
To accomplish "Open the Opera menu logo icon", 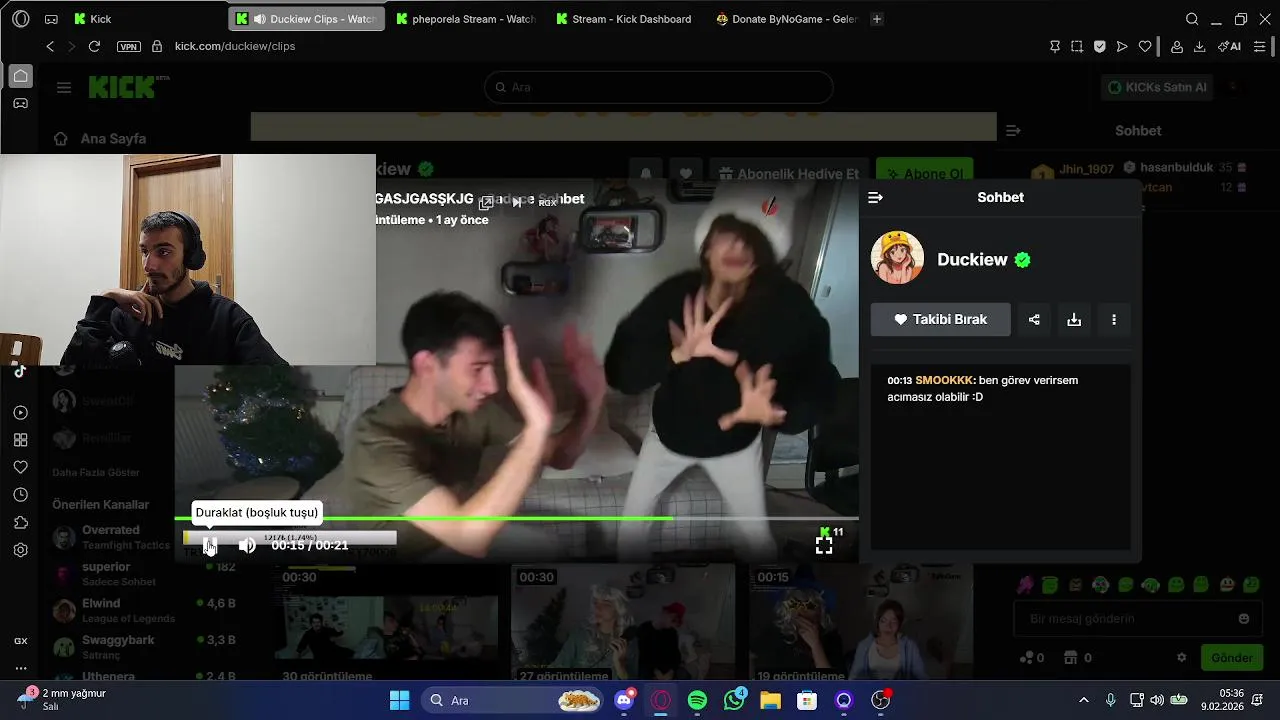I will click(21, 19).
